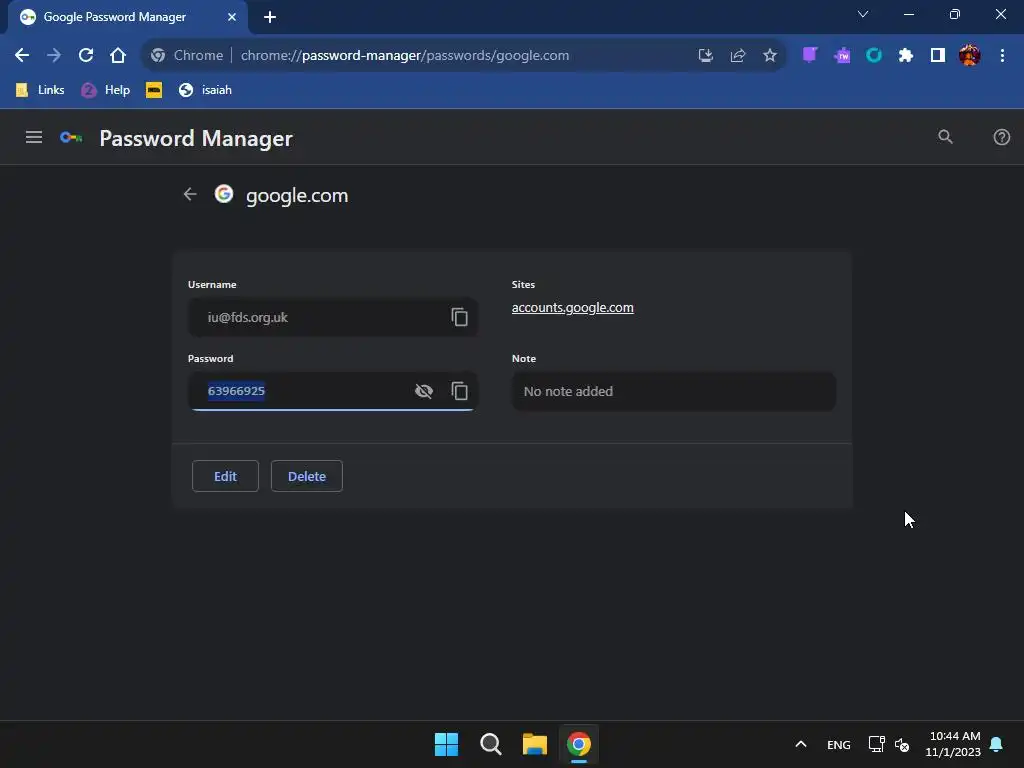Image resolution: width=1024 pixels, height=768 pixels.
Task: Open the Windows Start menu
Action: [447, 744]
